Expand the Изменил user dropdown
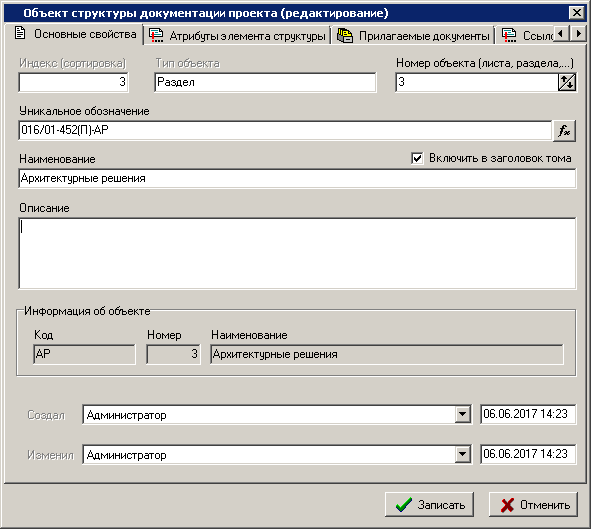 coord(462,454)
